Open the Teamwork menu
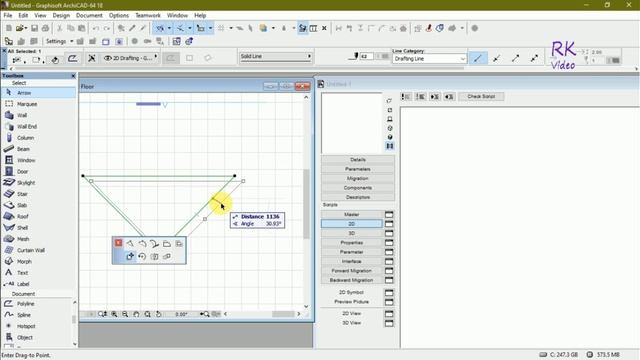The image size is (640, 360). pos(148,15)
